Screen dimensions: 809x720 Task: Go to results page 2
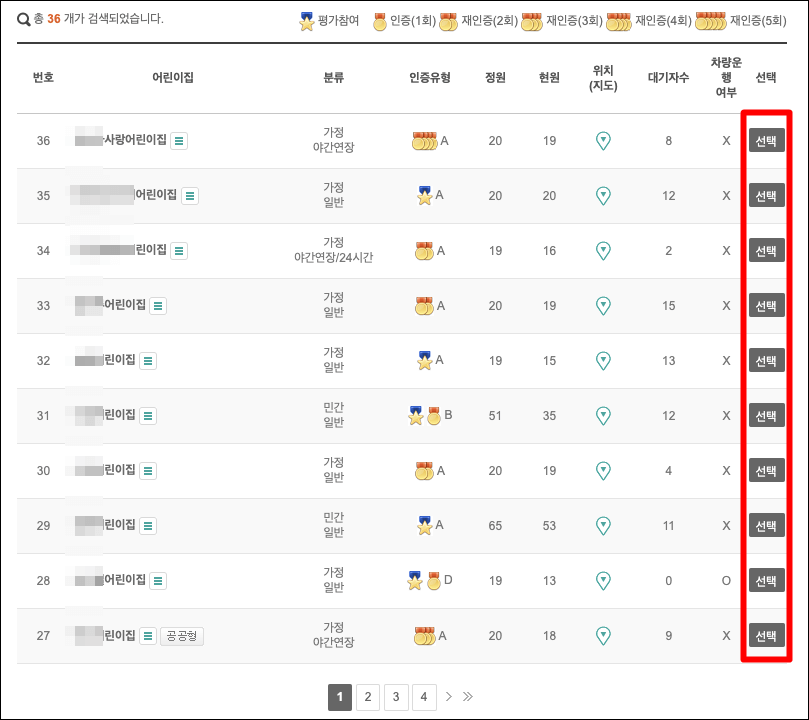(368, 697)
